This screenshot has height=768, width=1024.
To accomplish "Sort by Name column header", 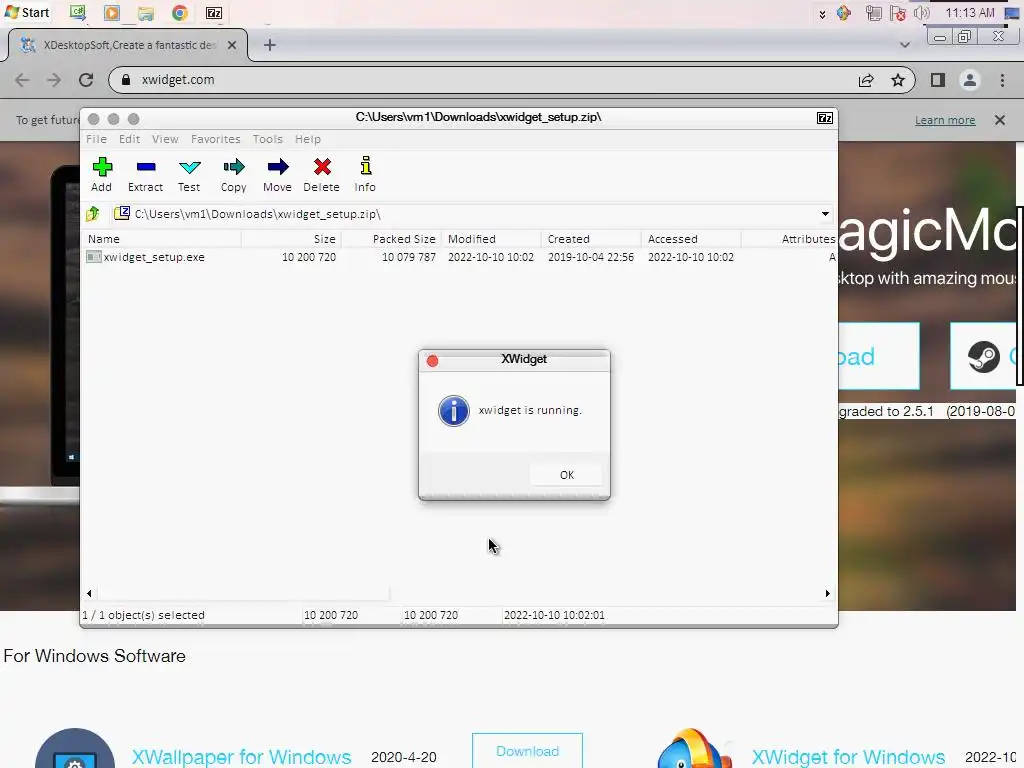I will coord(163,239).
